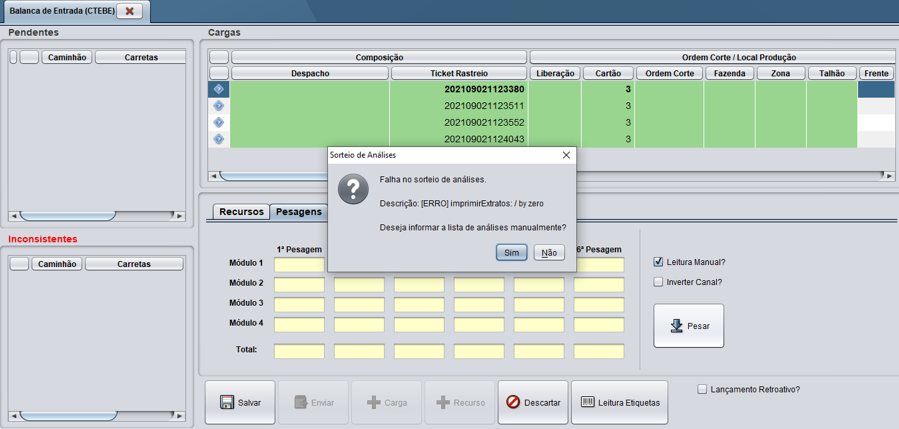The height and width of the screenshot is (429, 899).
Task: Click Módulo 1 first Pesagem field
Action: 299,265
